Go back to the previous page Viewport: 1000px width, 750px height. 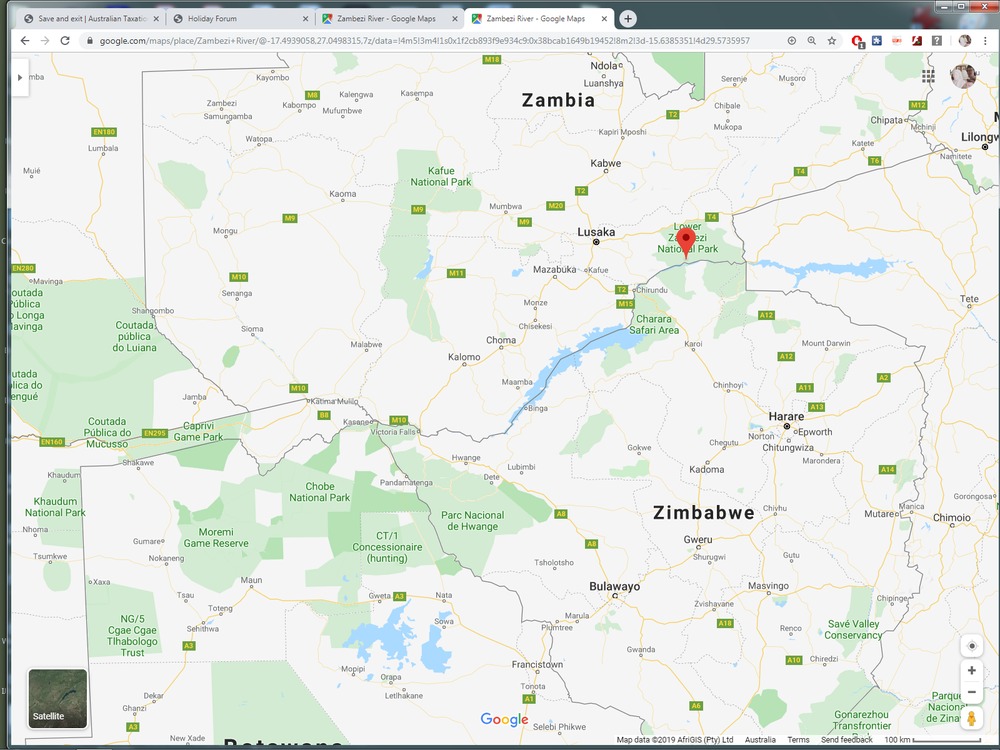click(x=24, y=41)
